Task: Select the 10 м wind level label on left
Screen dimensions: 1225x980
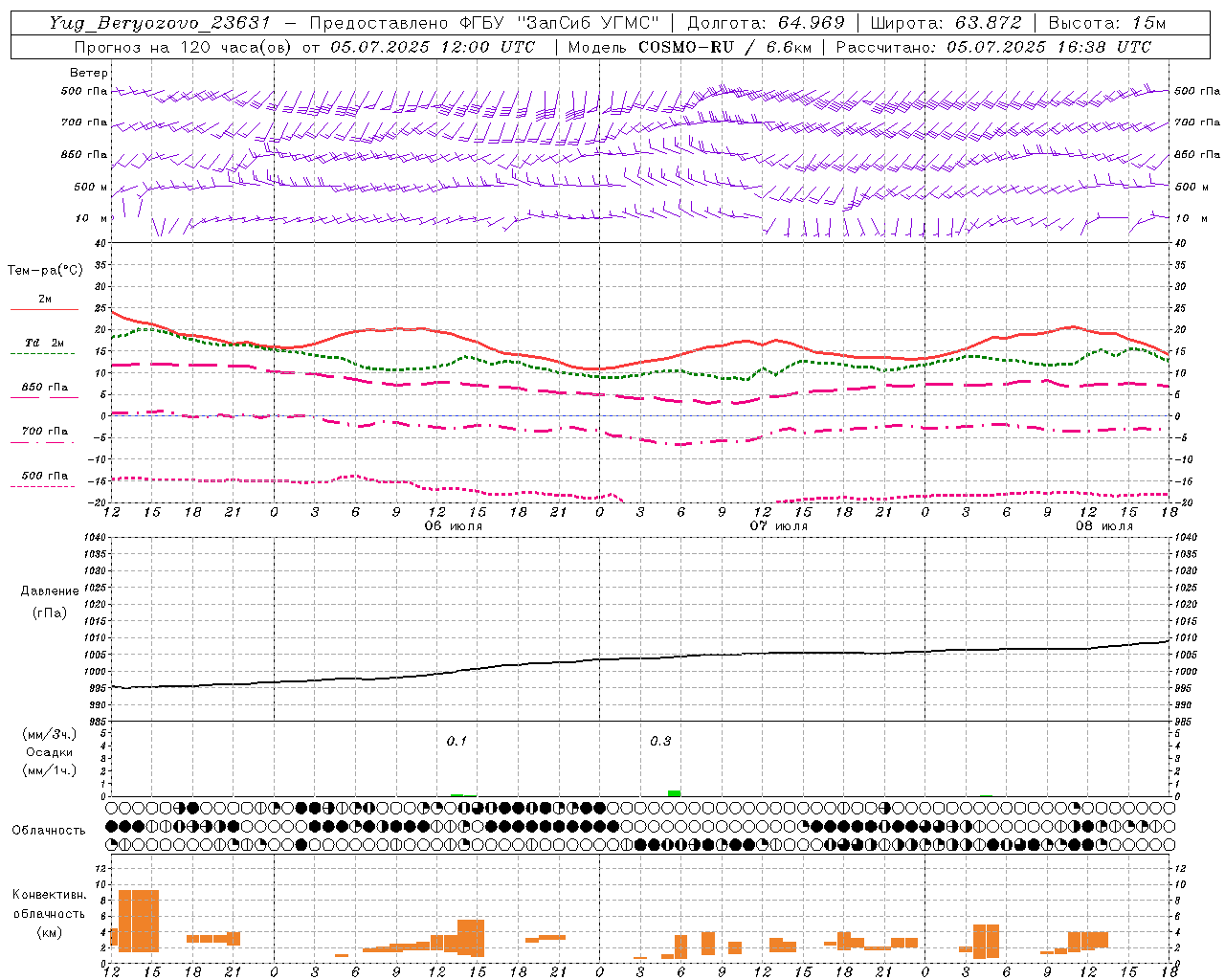Action: [92, 218]
